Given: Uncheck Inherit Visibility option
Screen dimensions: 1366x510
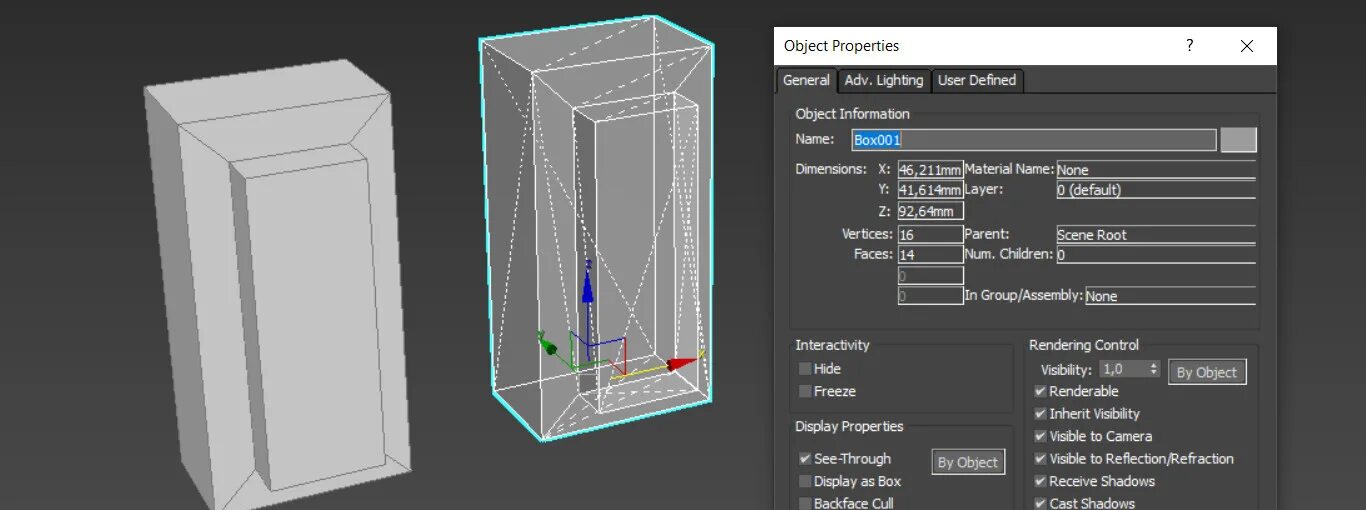Looking at the screenshot, I should click(x=1040, y=414).
